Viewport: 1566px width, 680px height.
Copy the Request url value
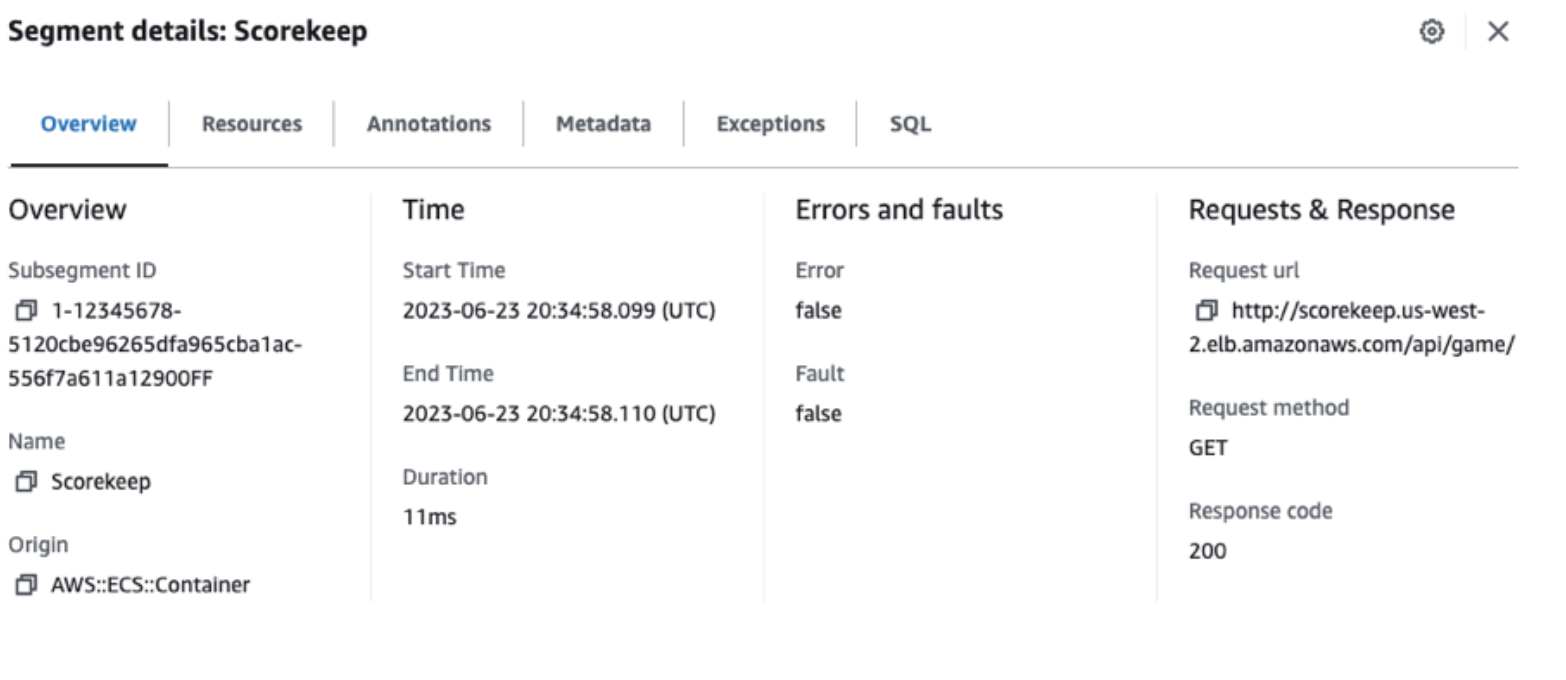(1207, 311)
